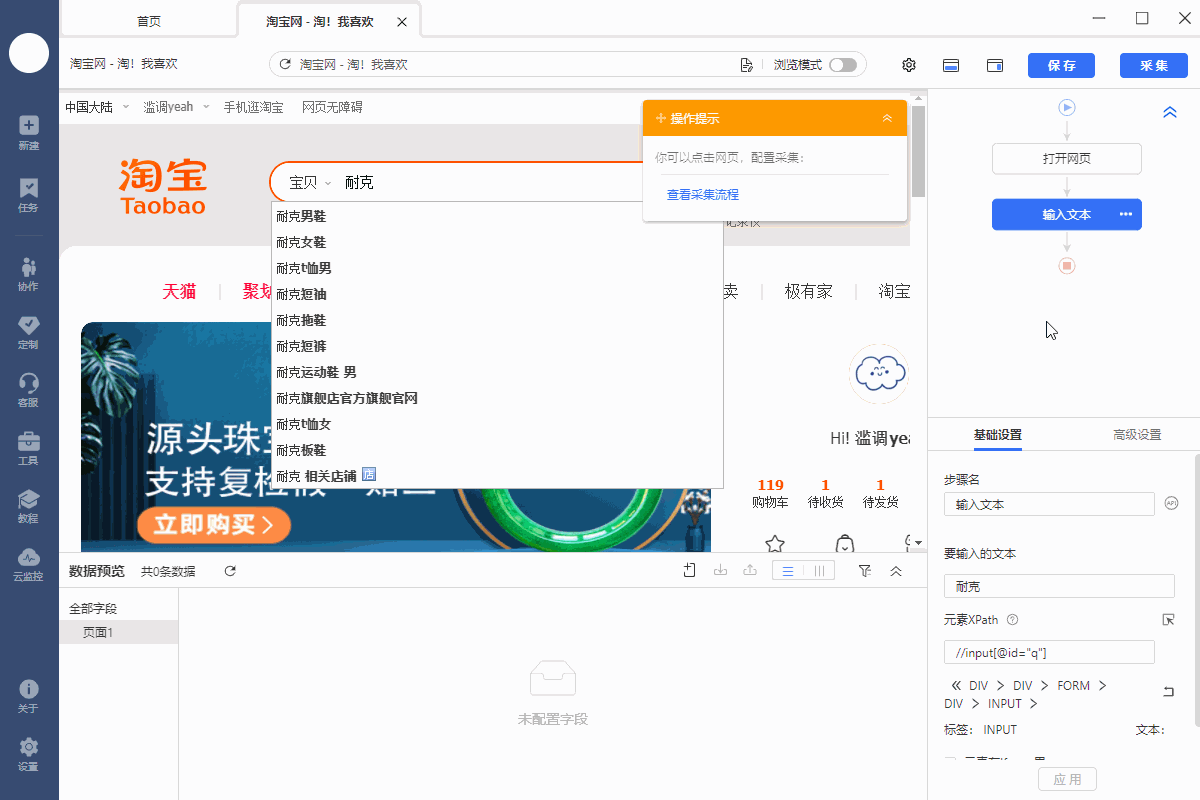The width and height of the screenshot is (1200, 800).
Task: Refresh the 数据预览 data preview
Action: point(230,571)
